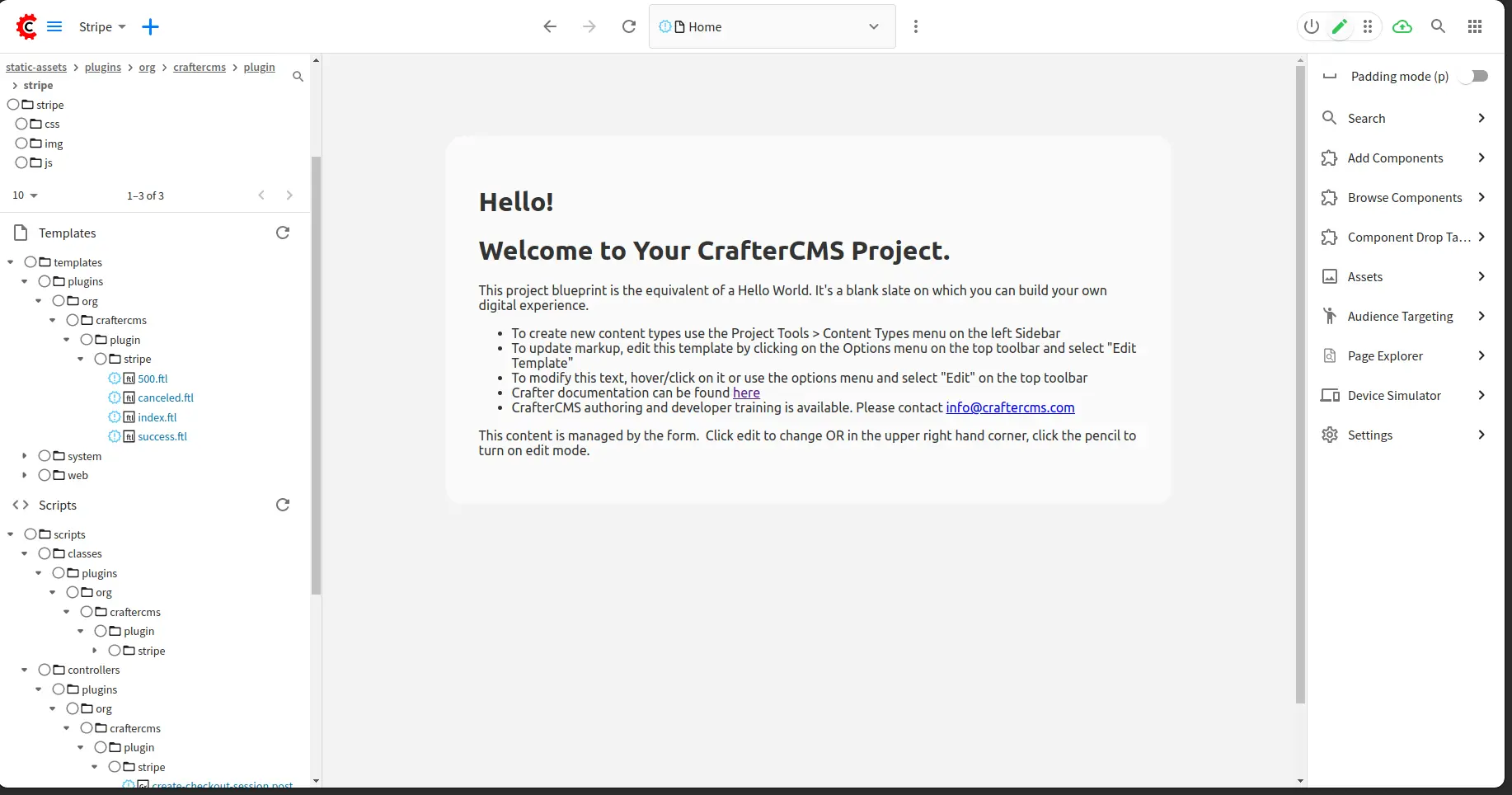Screen dimensions: 1512x795
Task: Toggle edit mode pencil icon
Action: (1340, 26)
